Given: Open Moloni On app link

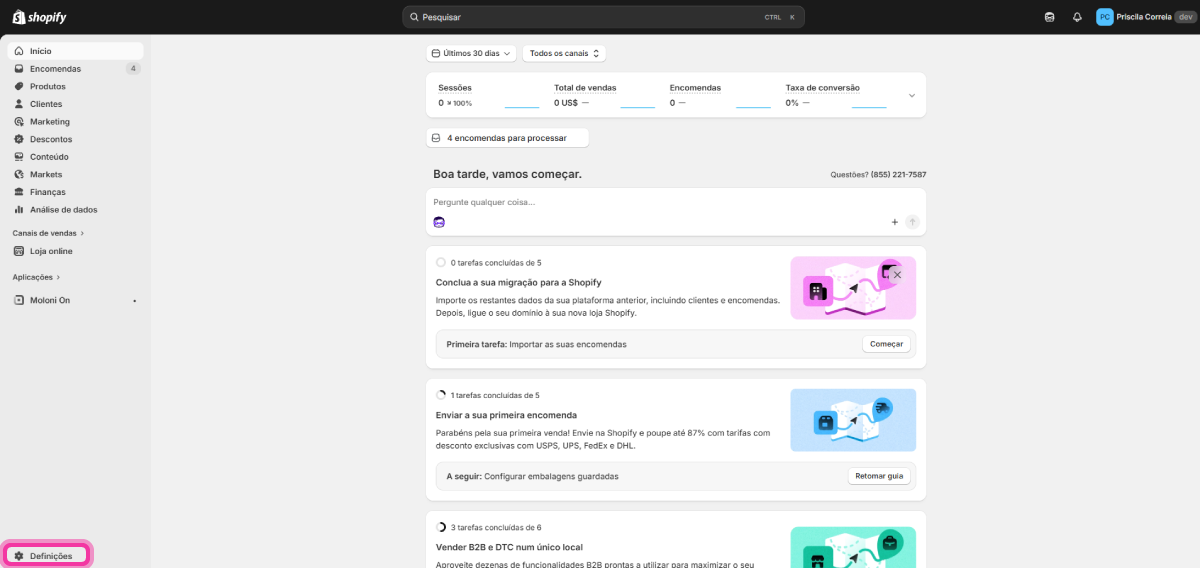Looking at the screenshot, I should click(x=75, y=300).
